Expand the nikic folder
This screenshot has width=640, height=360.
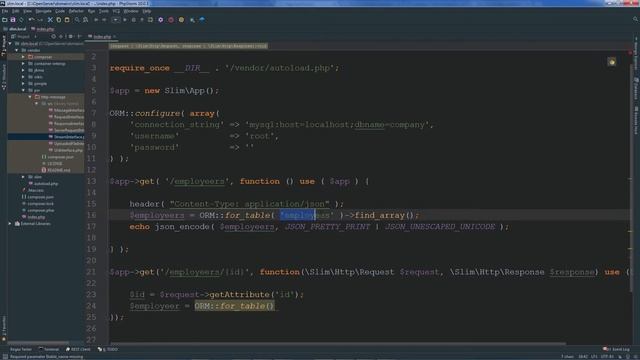point(23,77)
